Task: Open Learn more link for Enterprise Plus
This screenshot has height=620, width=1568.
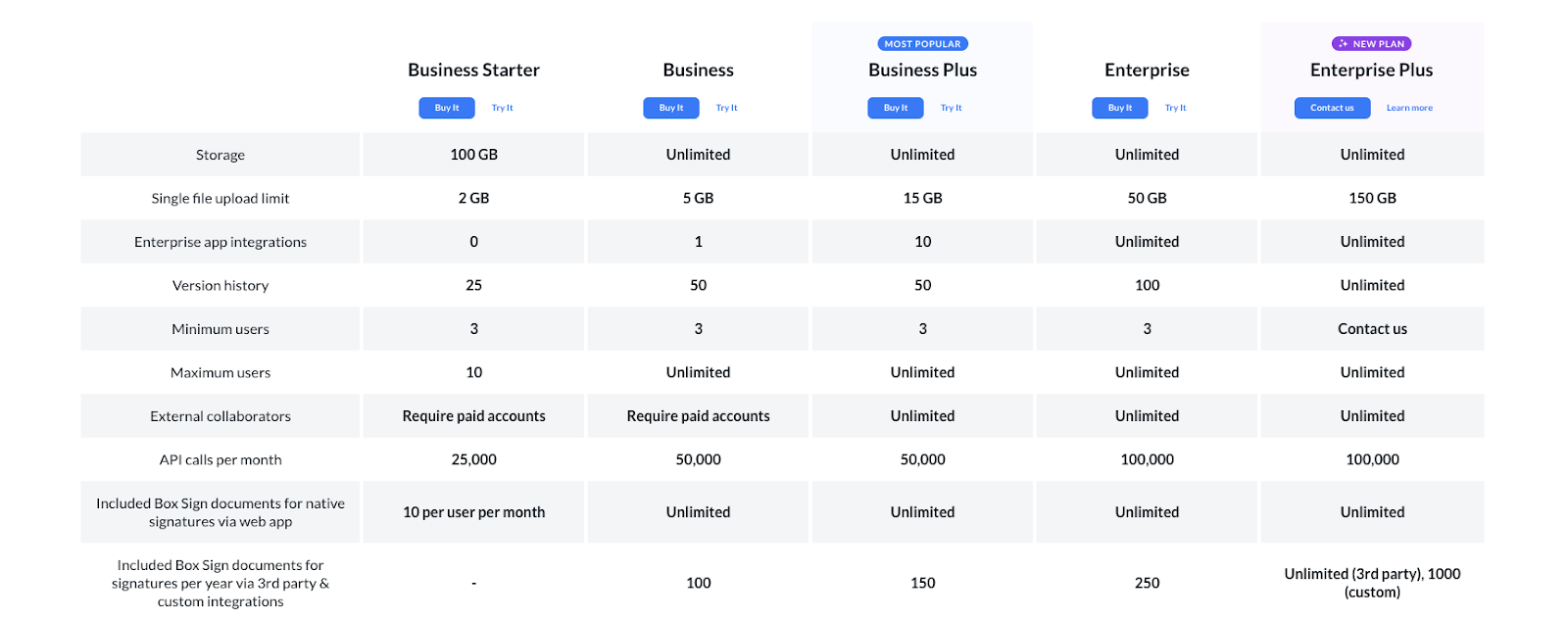Action: 1409,108
